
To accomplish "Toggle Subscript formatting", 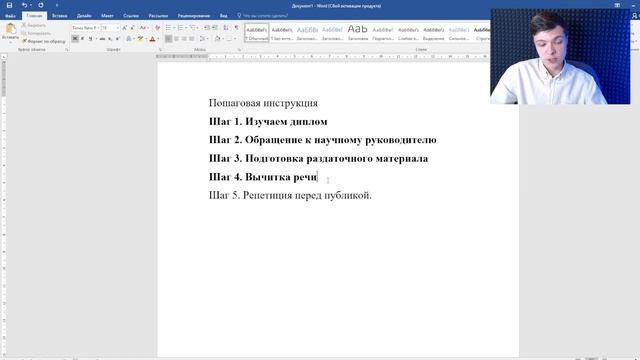I will coord(110,39).
